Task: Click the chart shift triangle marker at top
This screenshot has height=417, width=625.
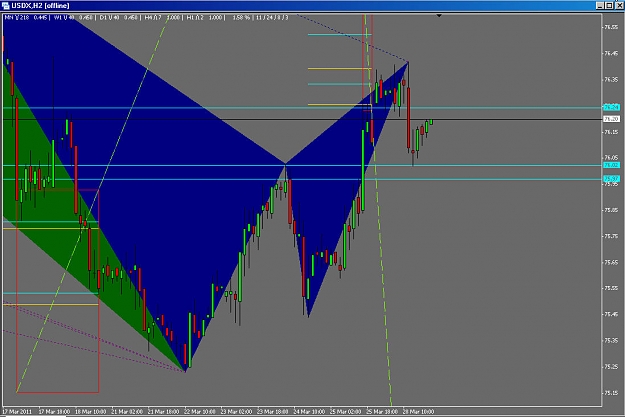Action: click(x=439, y=16)
